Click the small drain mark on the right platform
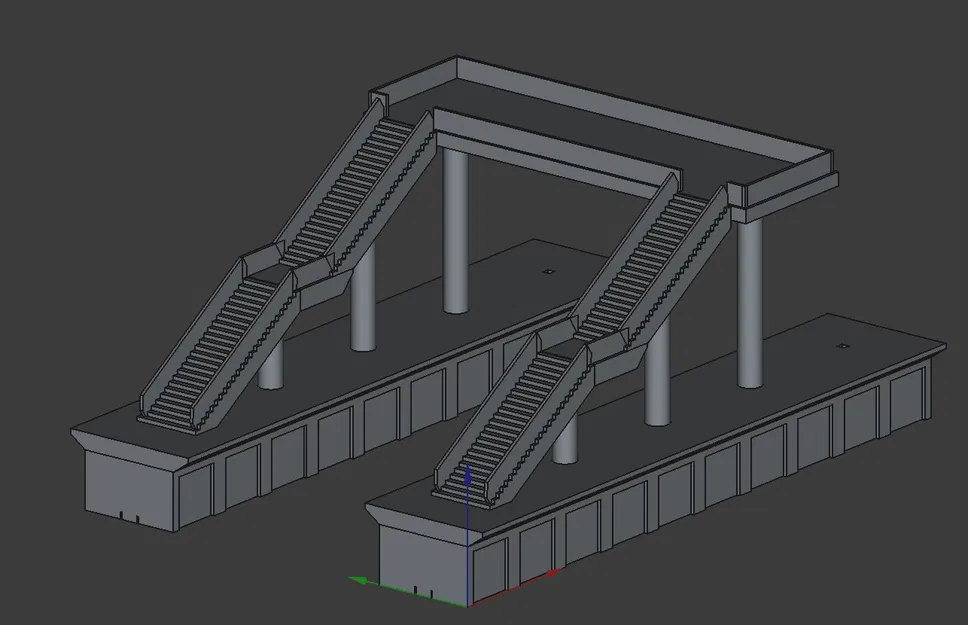The height and width of the screenshot is (625, 968). (842, 344)
